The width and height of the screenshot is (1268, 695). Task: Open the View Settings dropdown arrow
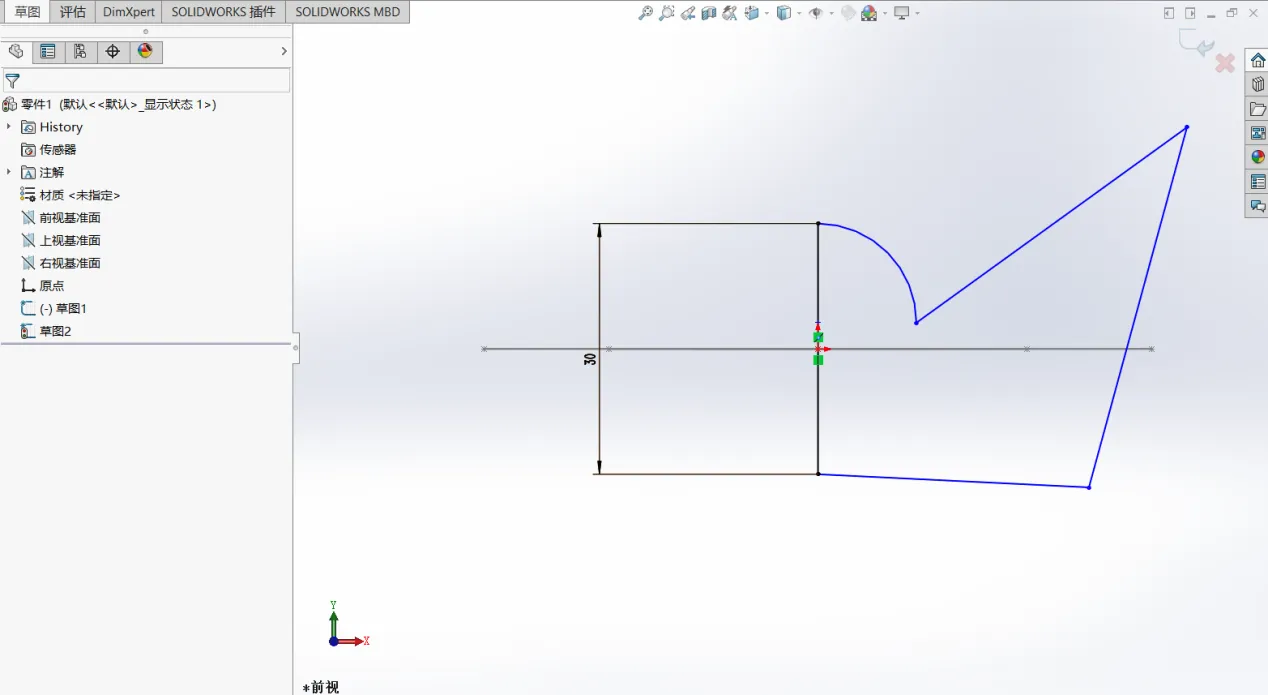[x=917, y=14]
